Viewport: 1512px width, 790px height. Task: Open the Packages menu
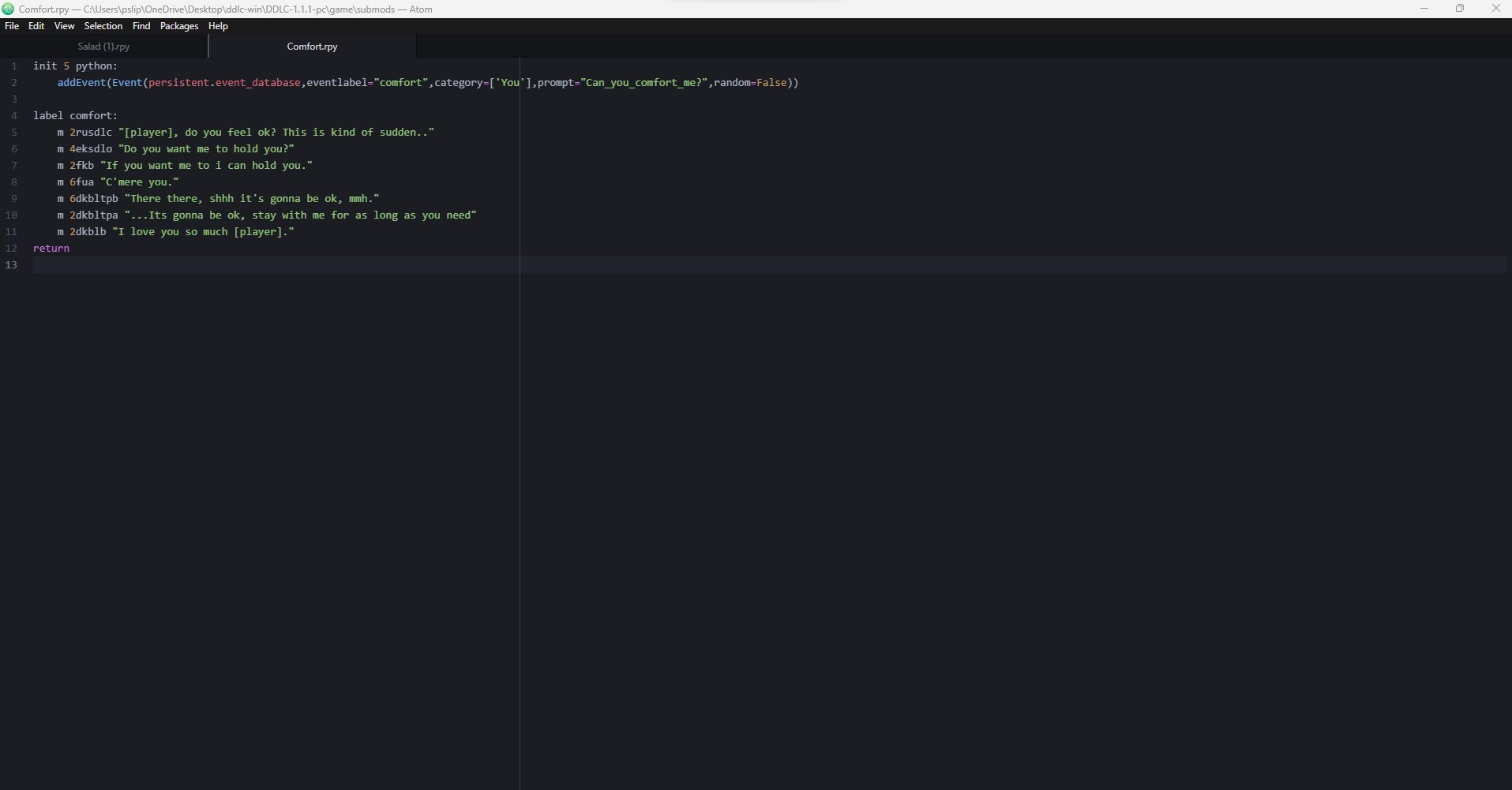tap(178, 26)
